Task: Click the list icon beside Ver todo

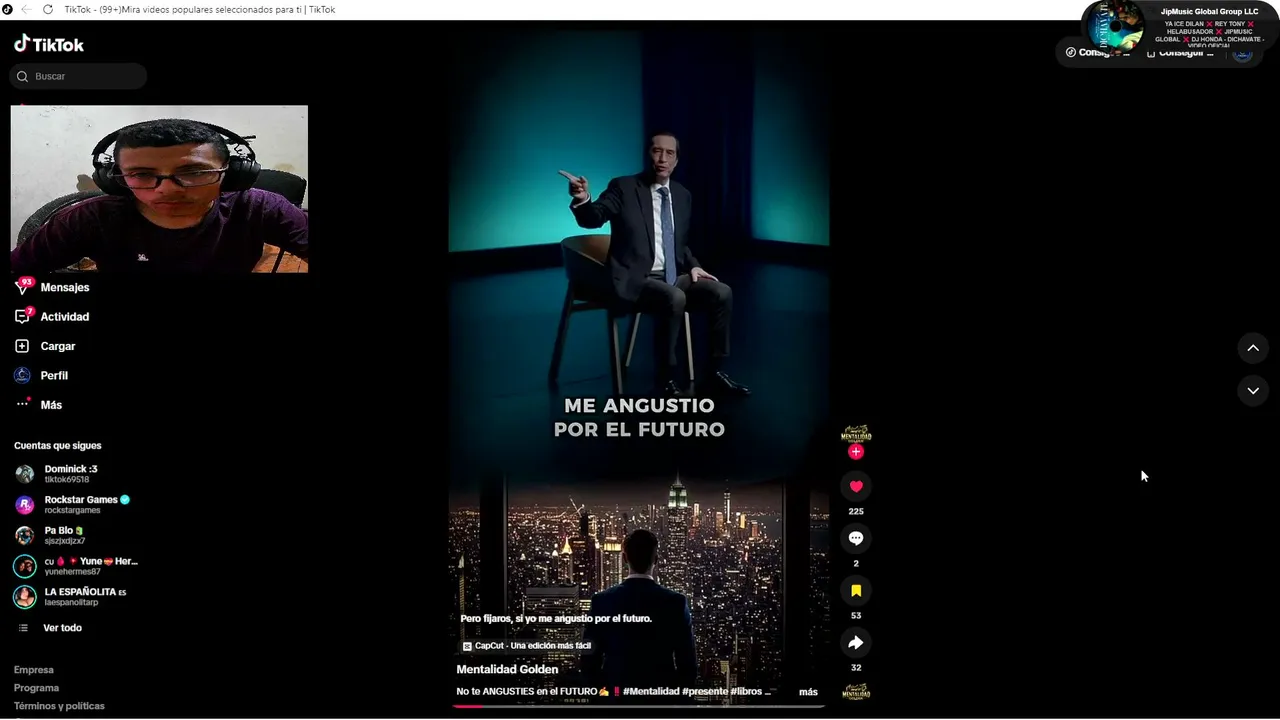Action: click(23, 628)
